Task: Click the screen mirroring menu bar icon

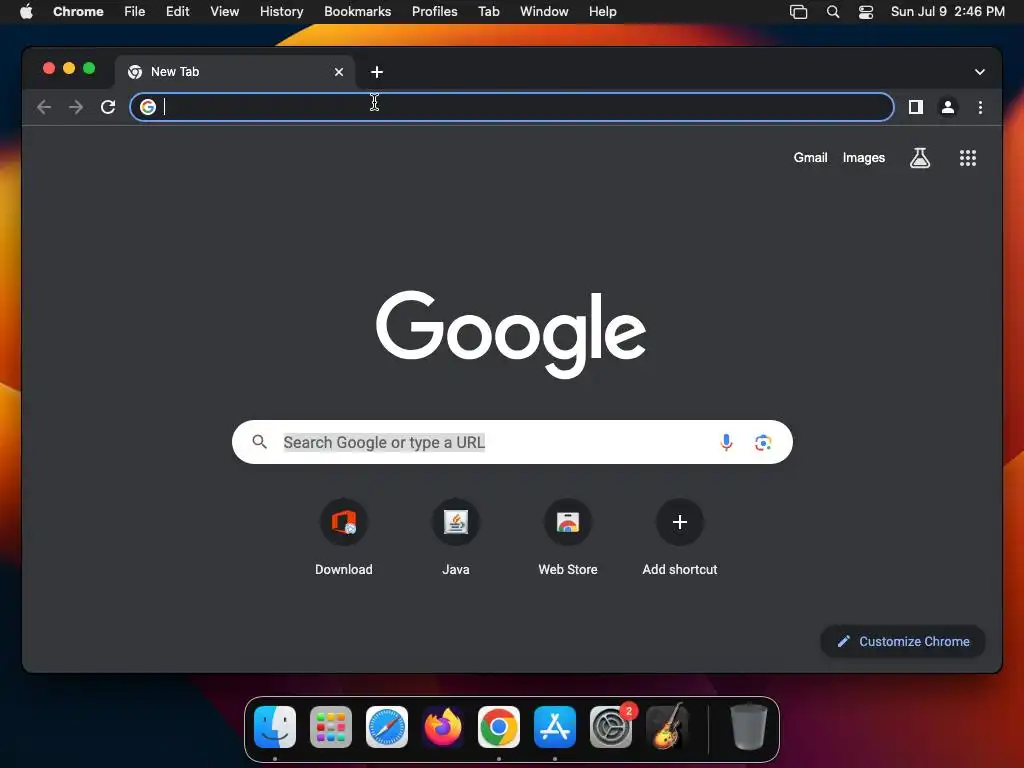Action: 798,12
